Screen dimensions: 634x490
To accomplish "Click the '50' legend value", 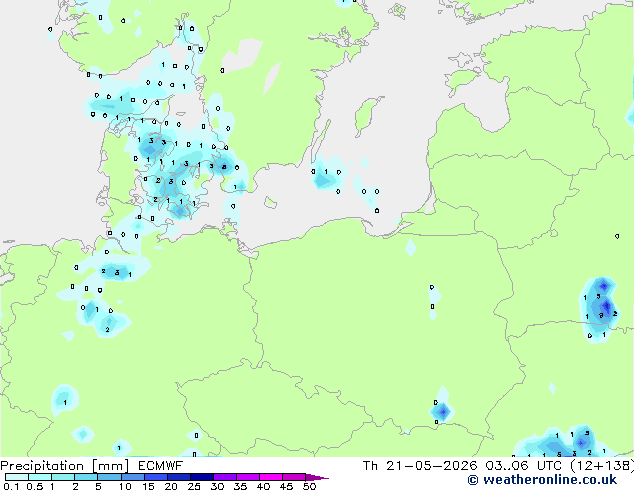I will (x=309, y=486).
